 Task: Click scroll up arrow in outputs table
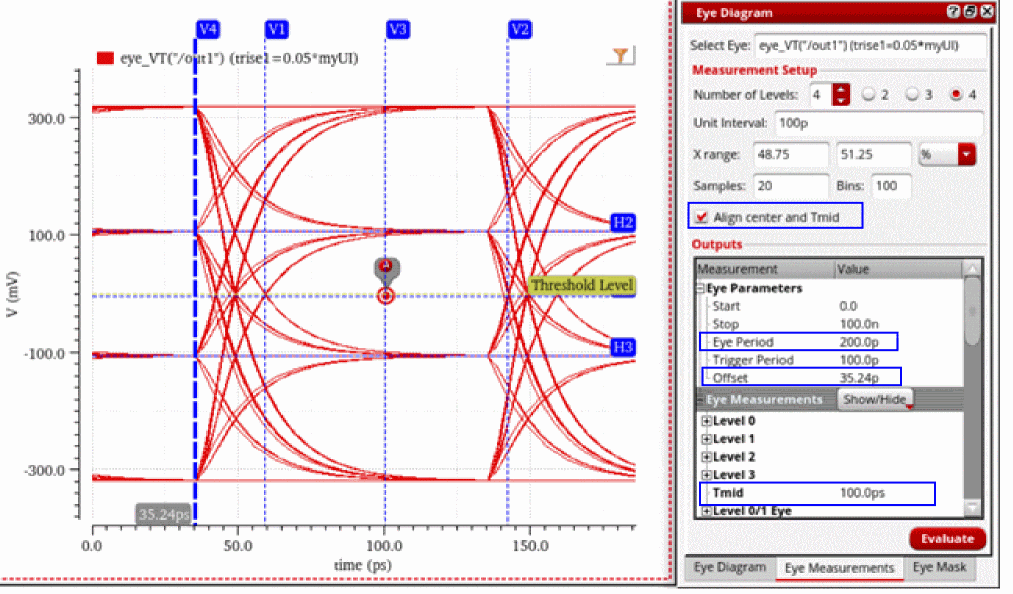point(972,268)
